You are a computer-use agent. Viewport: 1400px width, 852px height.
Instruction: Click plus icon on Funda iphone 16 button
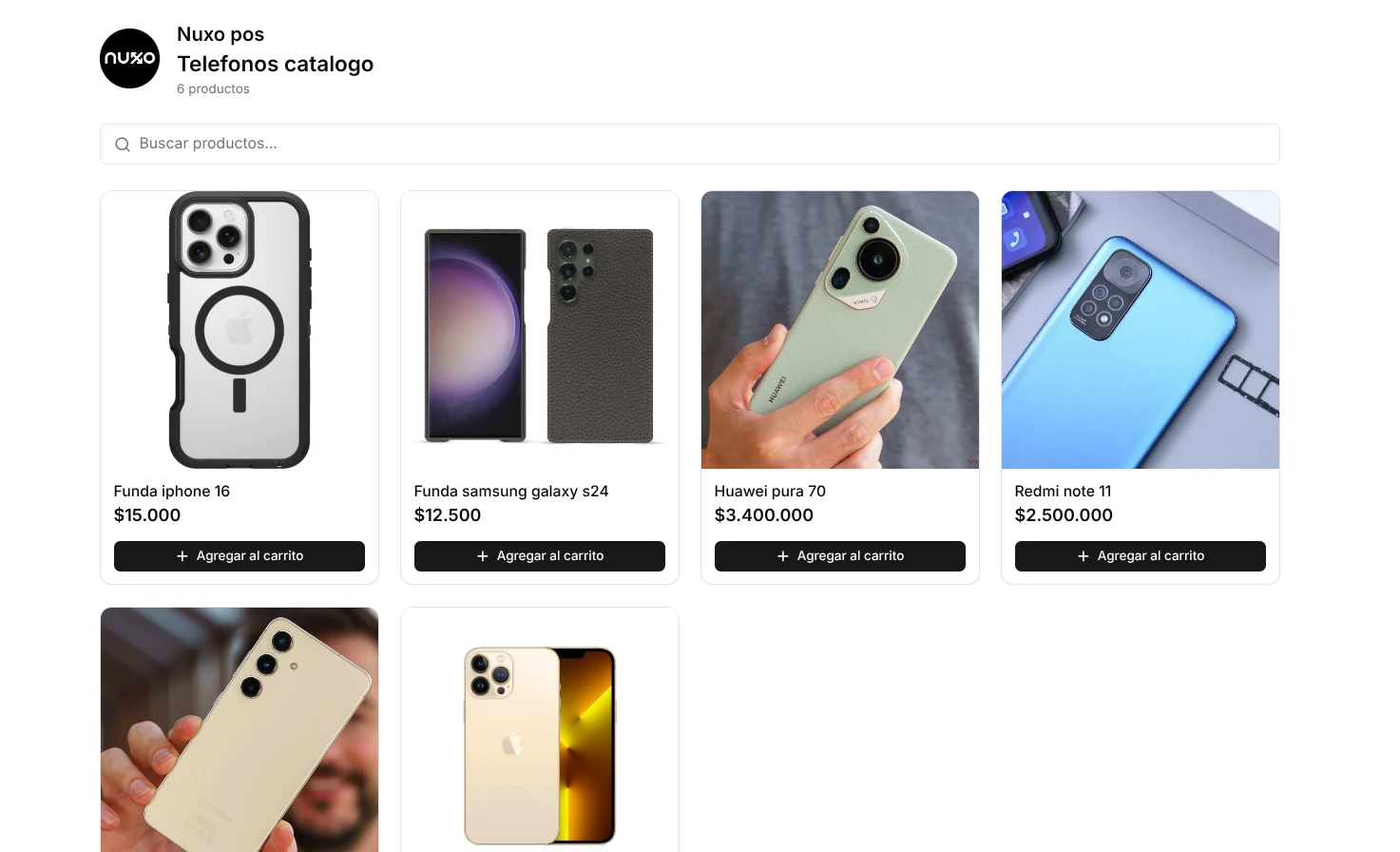tap(182, 556)
